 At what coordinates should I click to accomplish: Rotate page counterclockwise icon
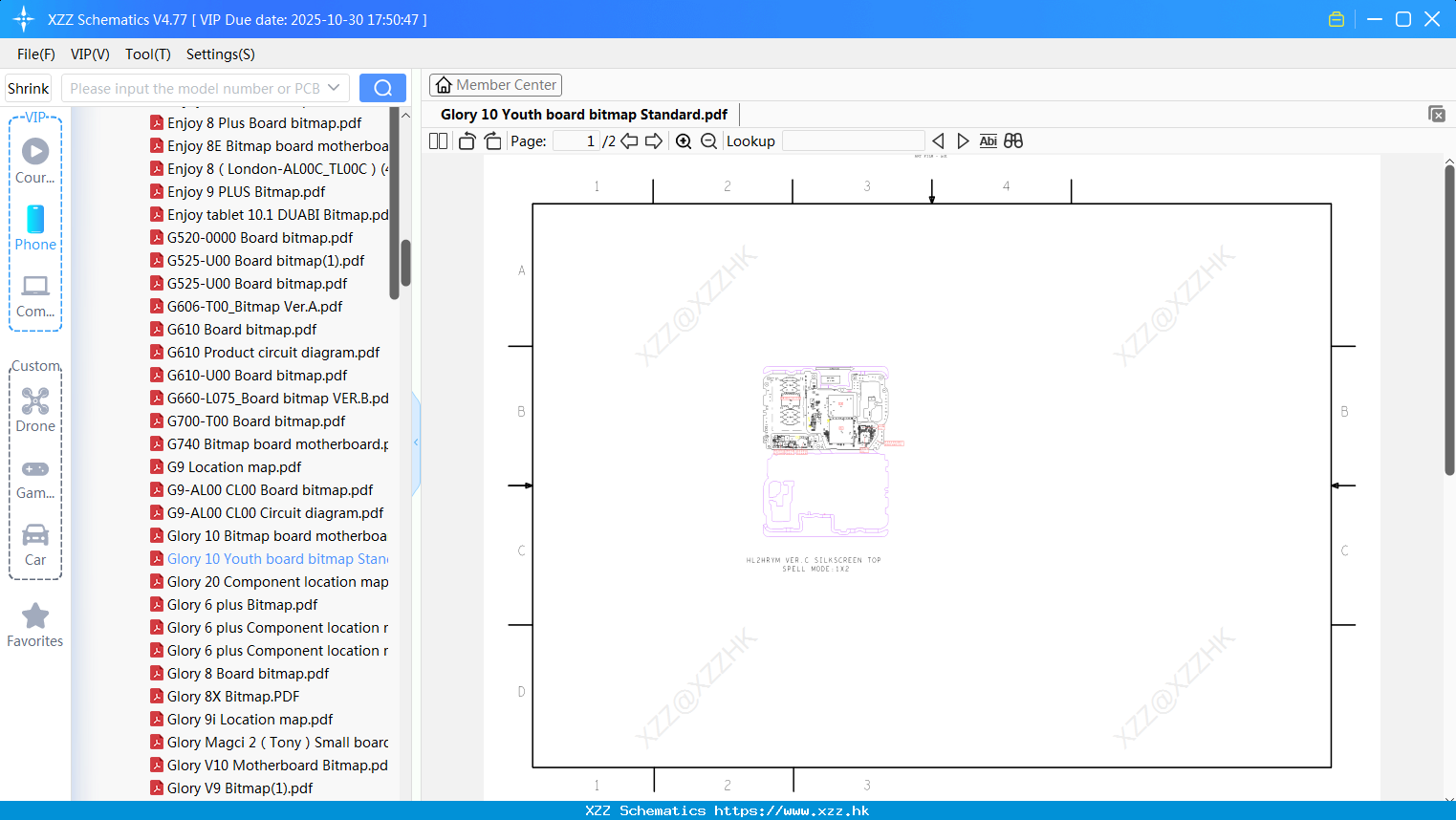coord(467,140)
